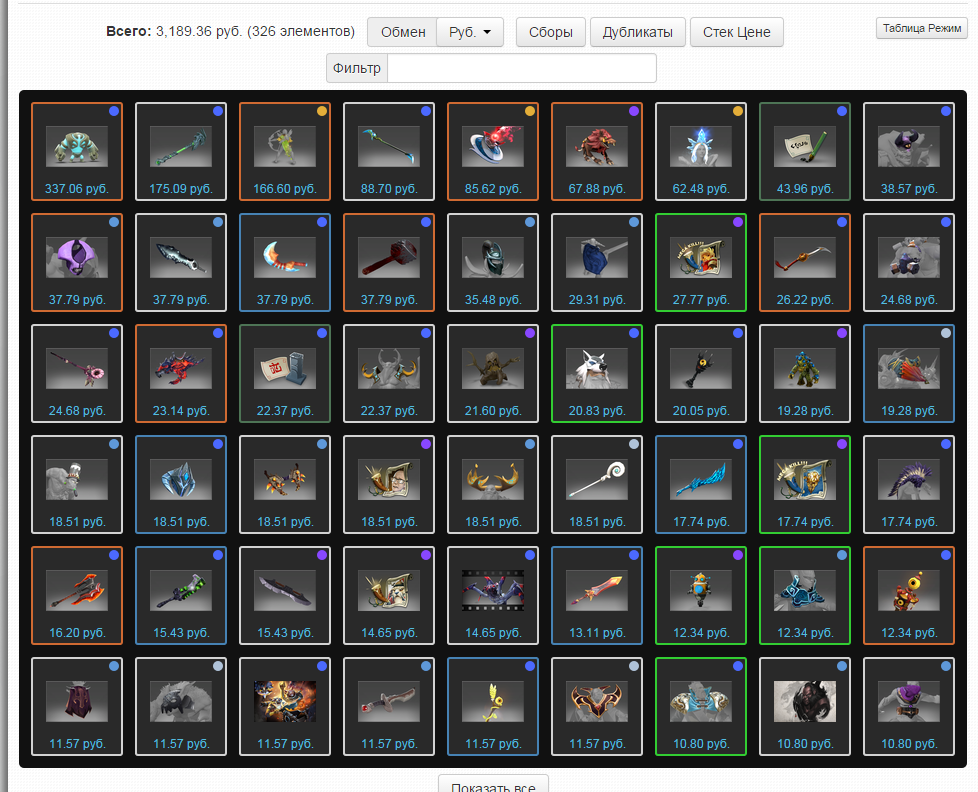The width and height of the screenshot is (978, 792).
Task: Switch to Таблица Режим view
Action: tap(921, 28)
